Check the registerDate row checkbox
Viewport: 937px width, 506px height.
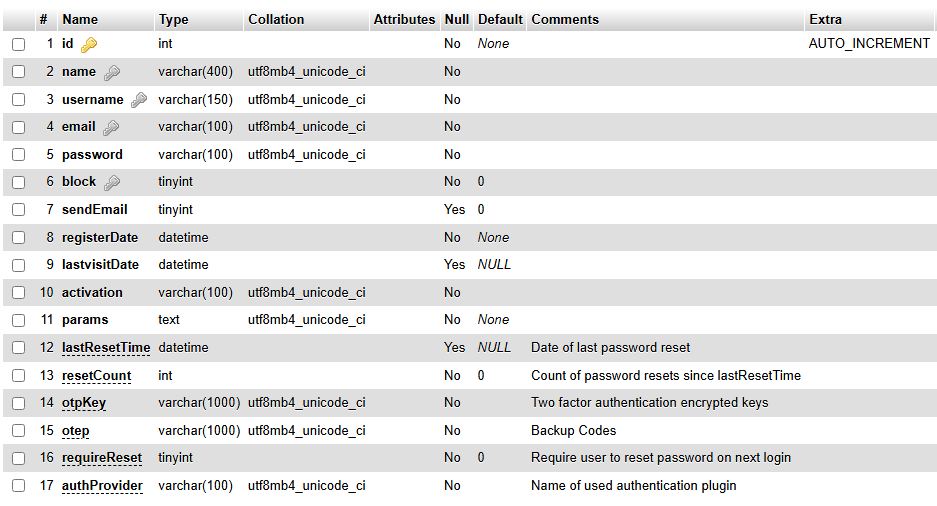click(x=18, y=238)
